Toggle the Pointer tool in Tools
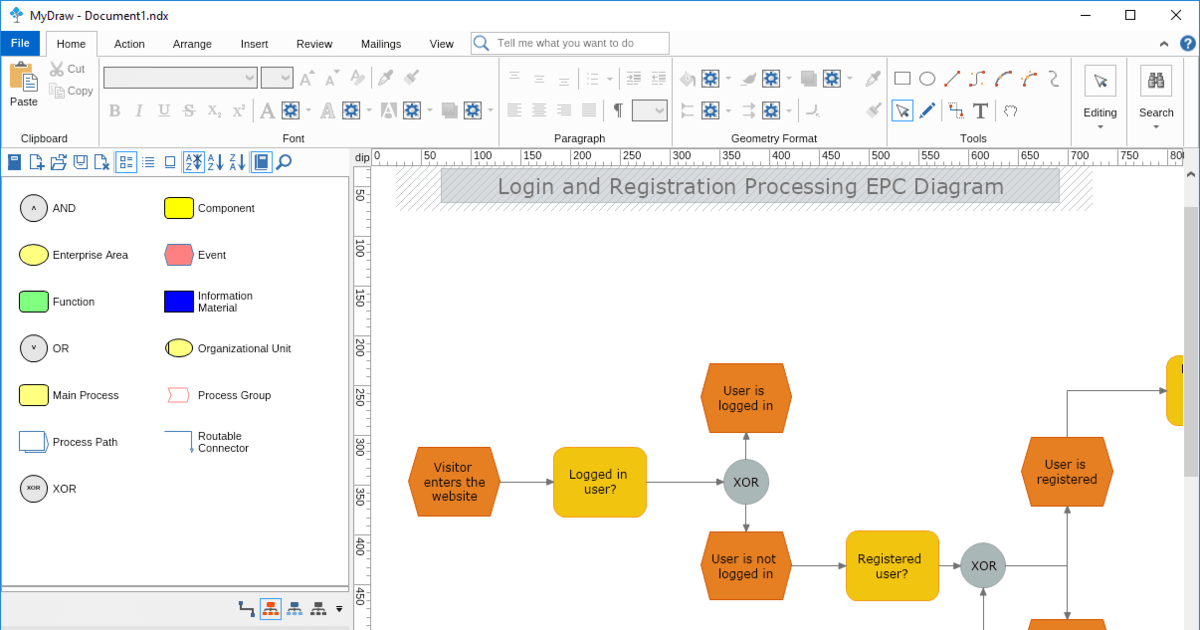1200x630 pixels. pyautogui.click(x=902, y=110)
